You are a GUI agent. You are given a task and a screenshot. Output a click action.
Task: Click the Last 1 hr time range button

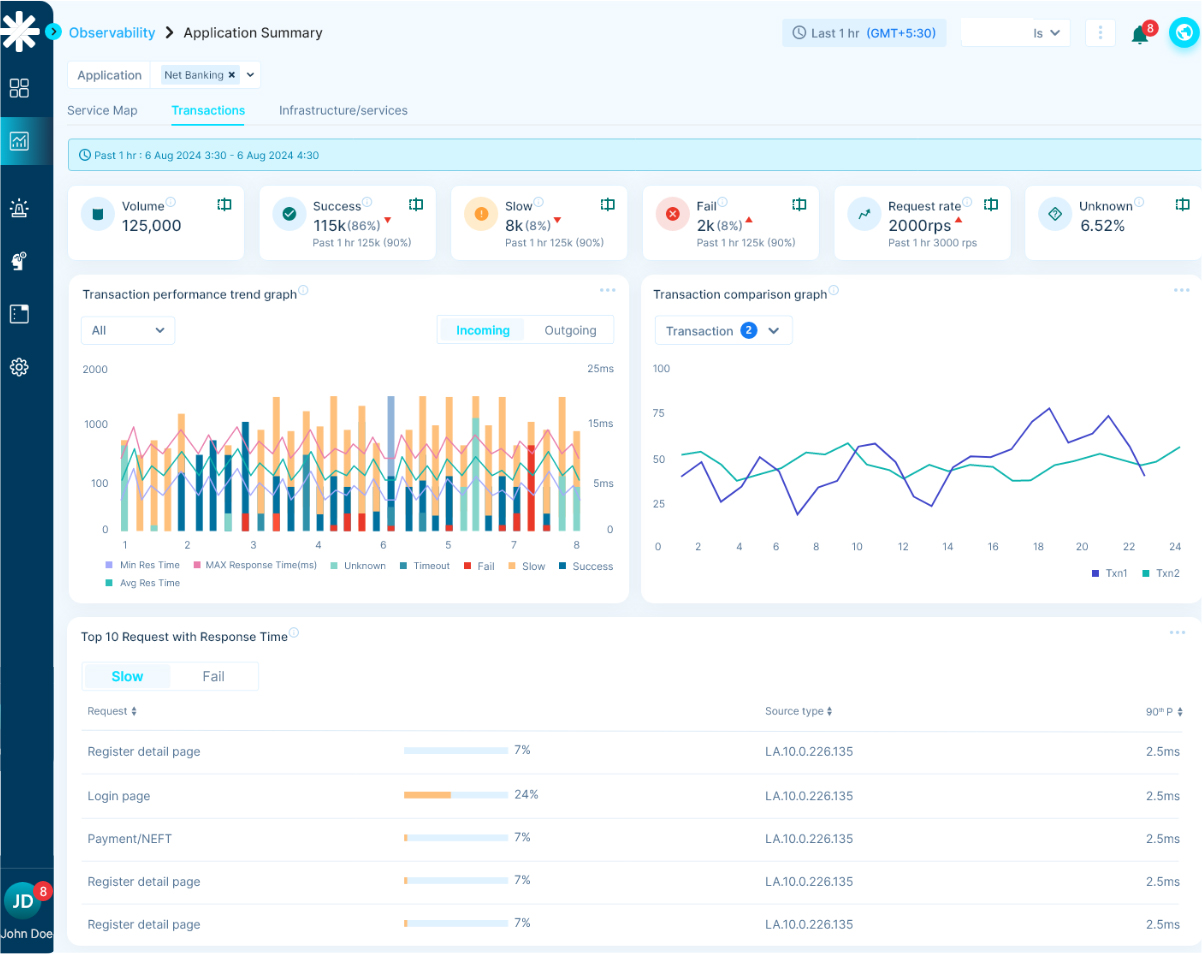click(x=864, y=33)
